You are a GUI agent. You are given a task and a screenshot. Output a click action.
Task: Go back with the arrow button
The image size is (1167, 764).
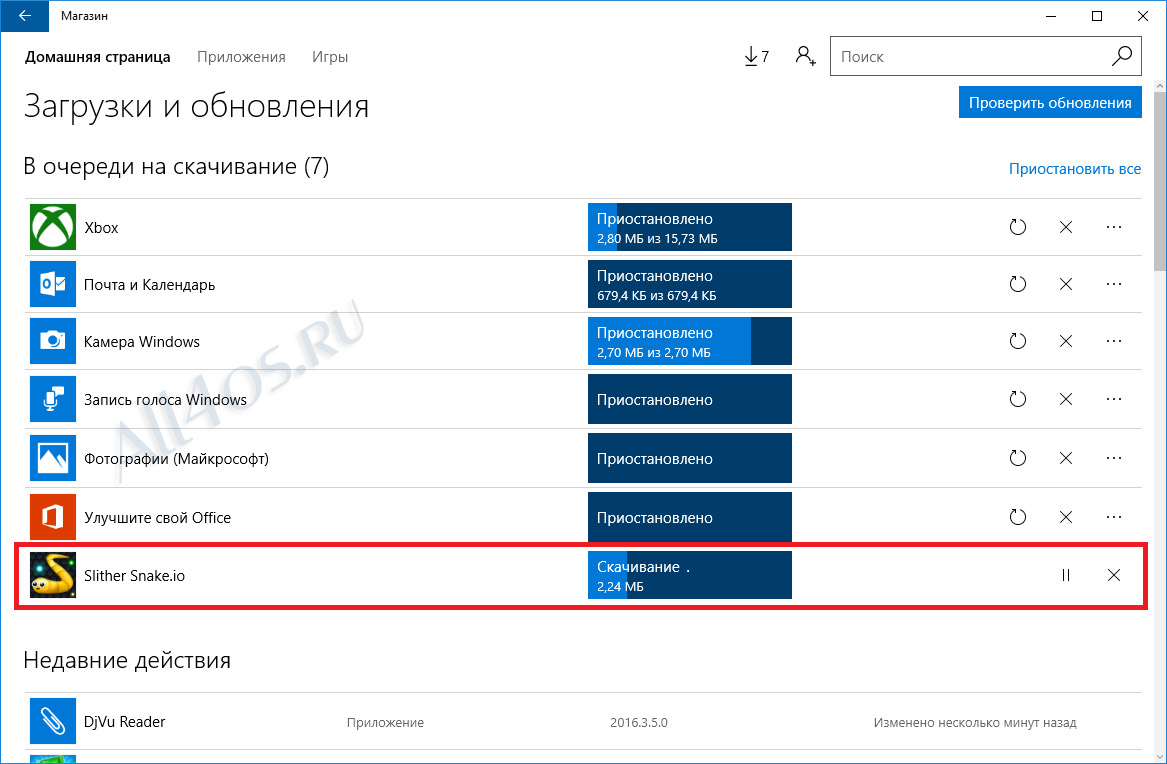(x=25, y=16)
